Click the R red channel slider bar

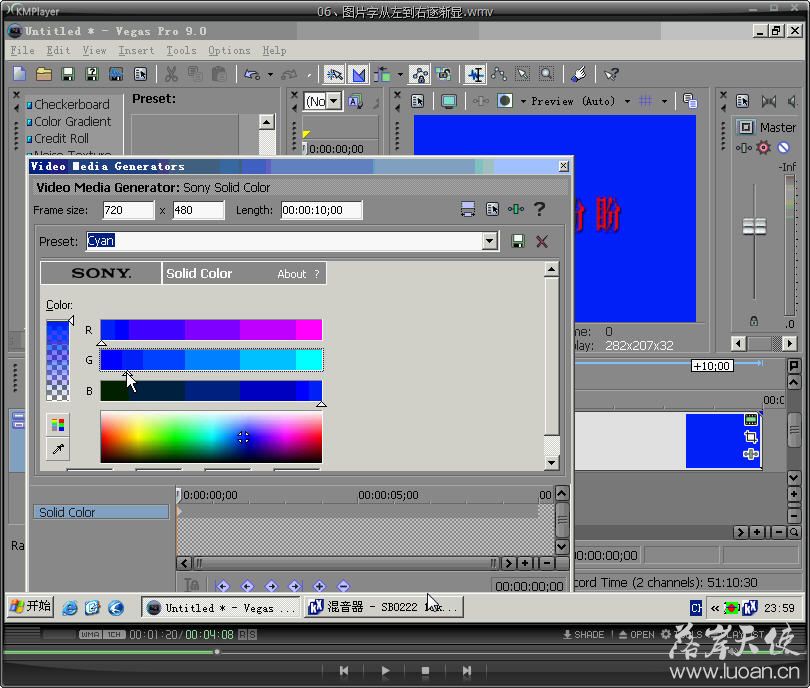click(211, 330)
